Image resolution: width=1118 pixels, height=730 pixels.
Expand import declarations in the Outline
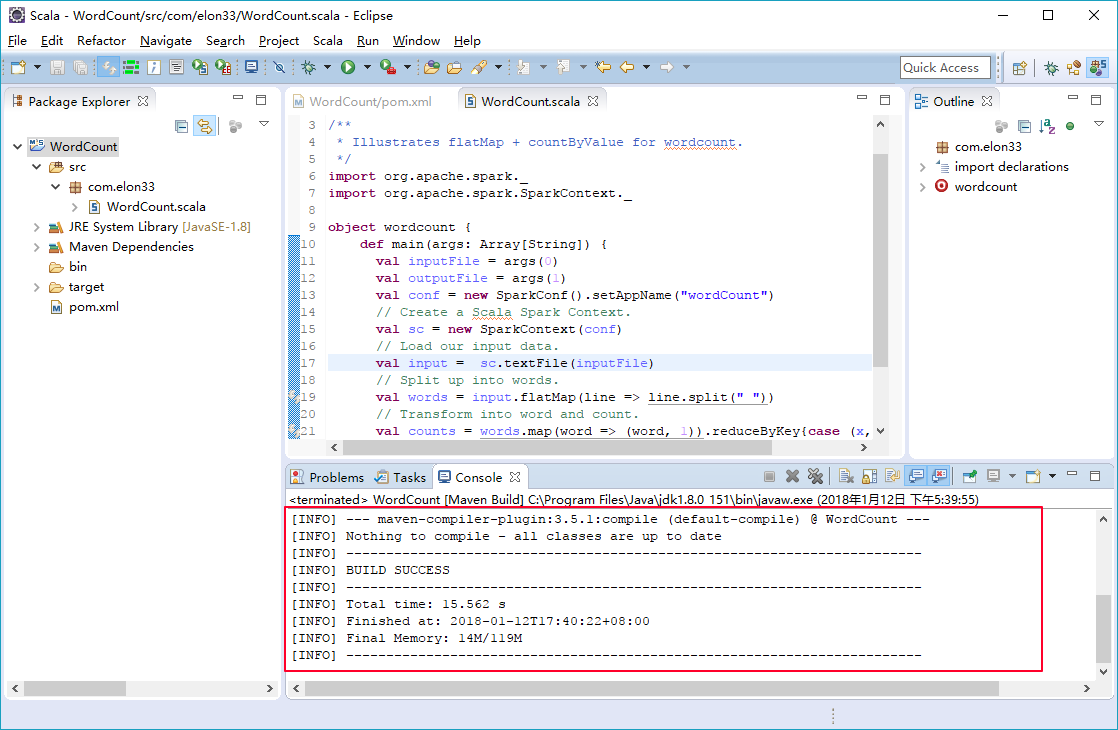pyautogui.click(x=922, y=167)
